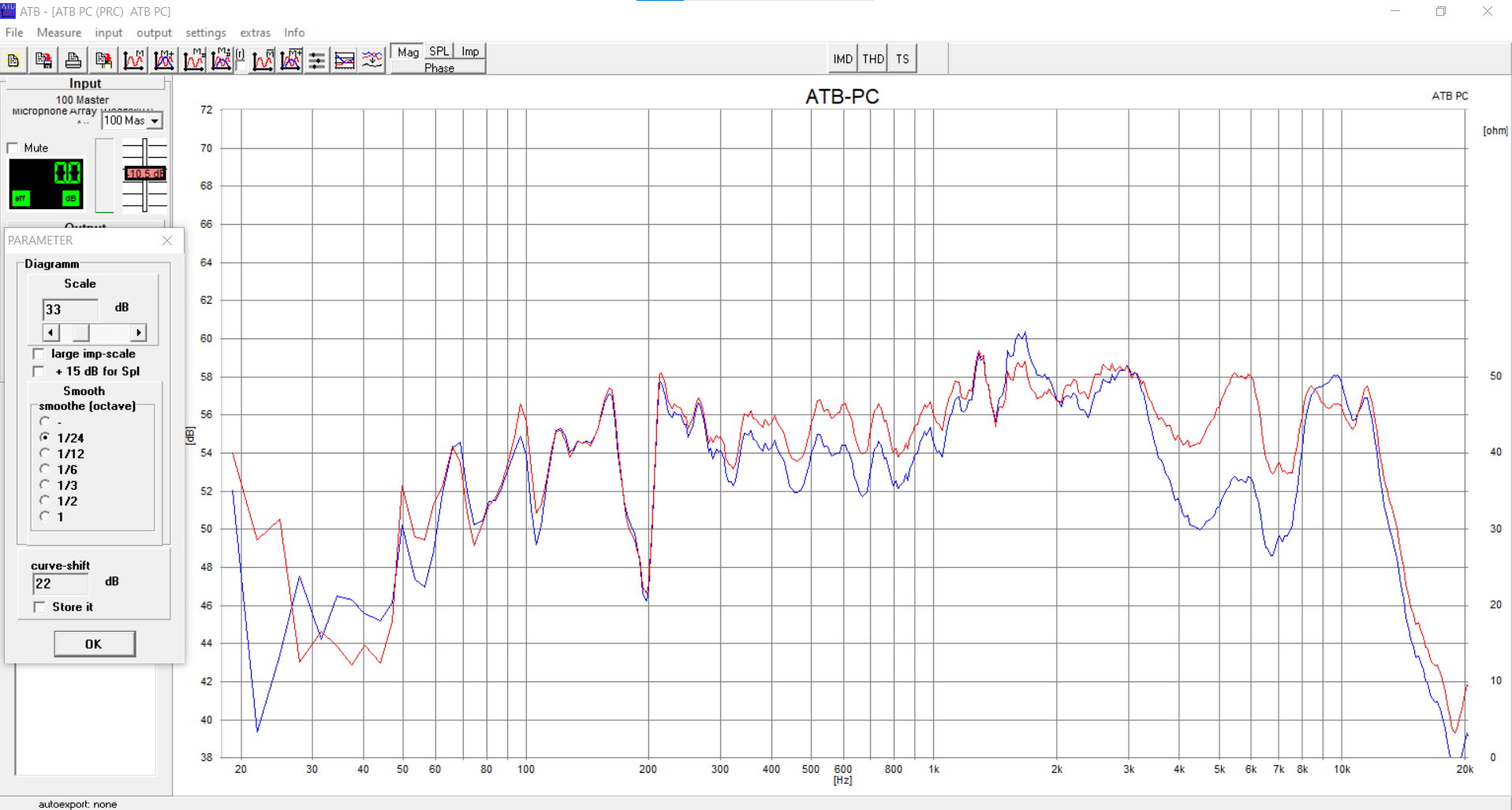Select the 1/3 octave smoothing radio
The image size is (1512, 810).
click(x=45, y=485)
